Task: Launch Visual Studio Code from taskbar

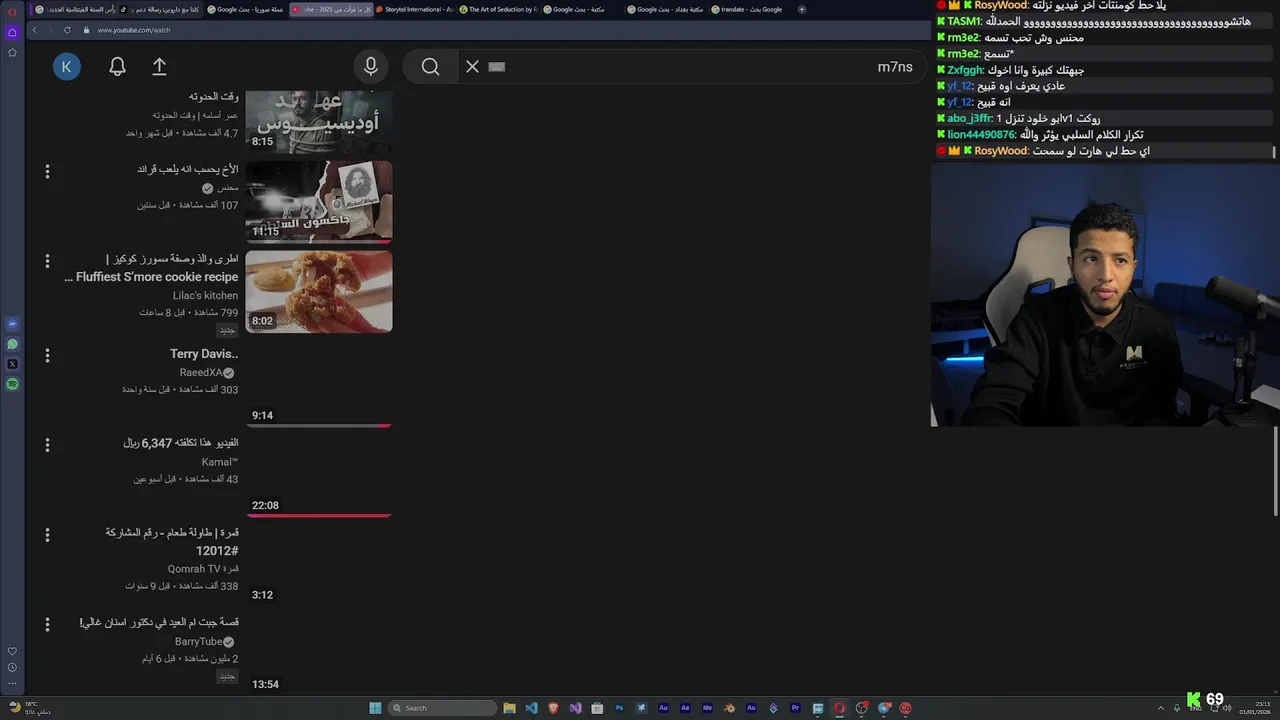Action: (531, 708)
